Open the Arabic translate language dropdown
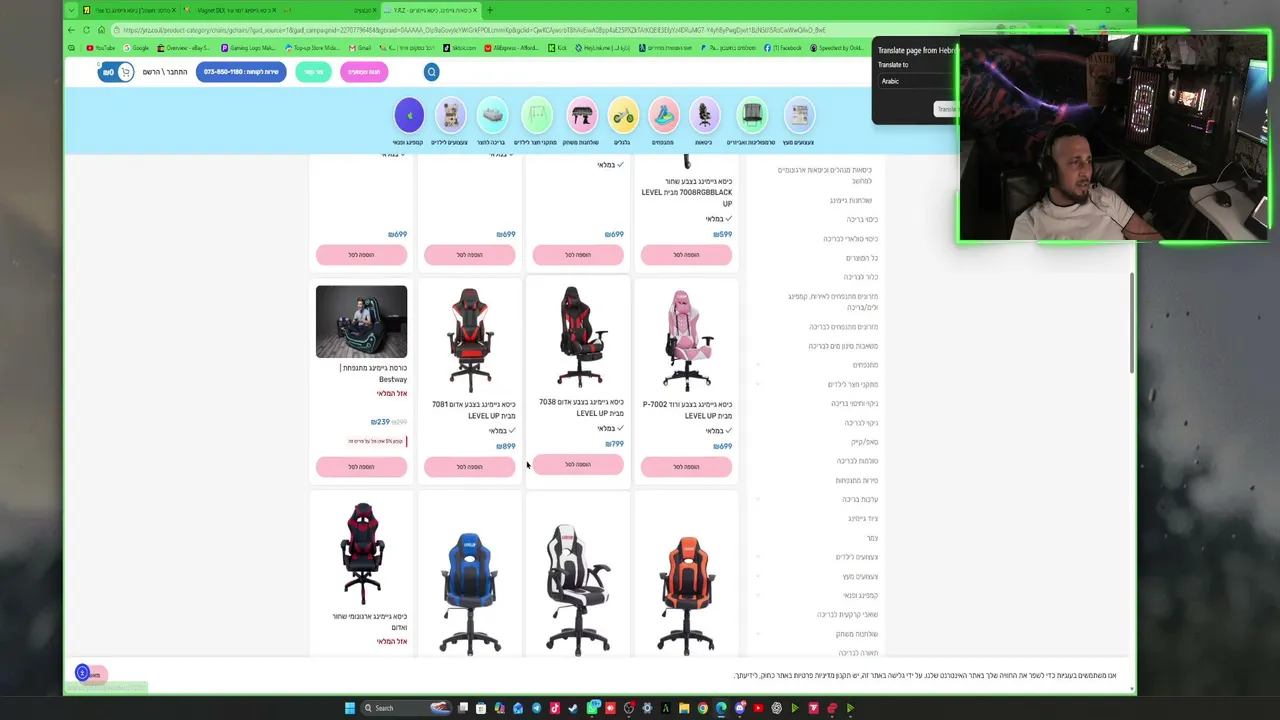 point(916,81)
